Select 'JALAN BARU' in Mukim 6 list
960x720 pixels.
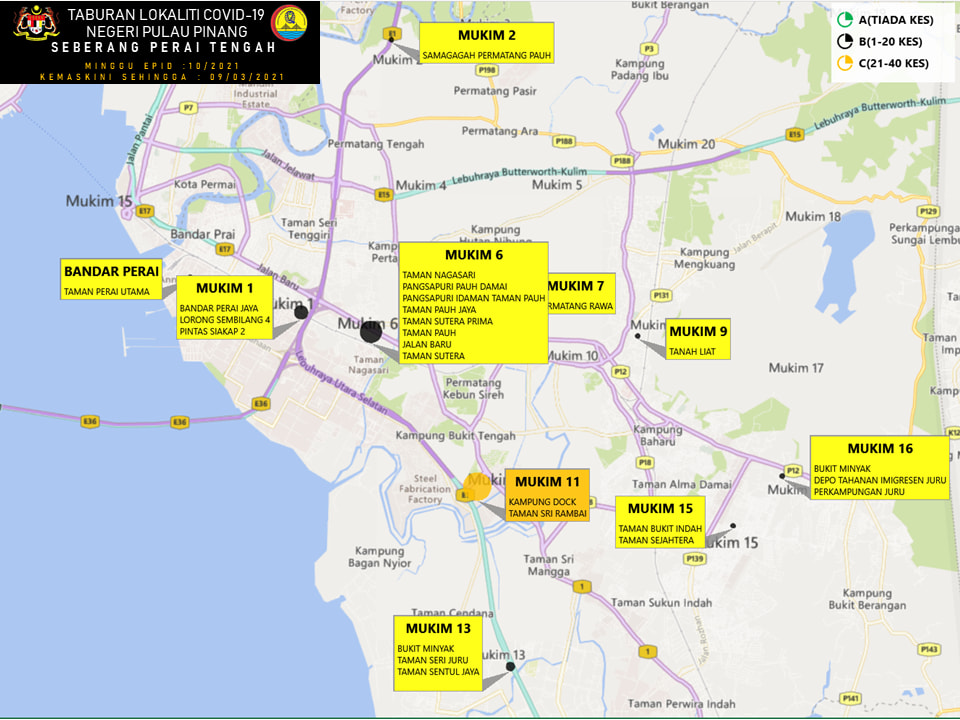coord(427,345)
